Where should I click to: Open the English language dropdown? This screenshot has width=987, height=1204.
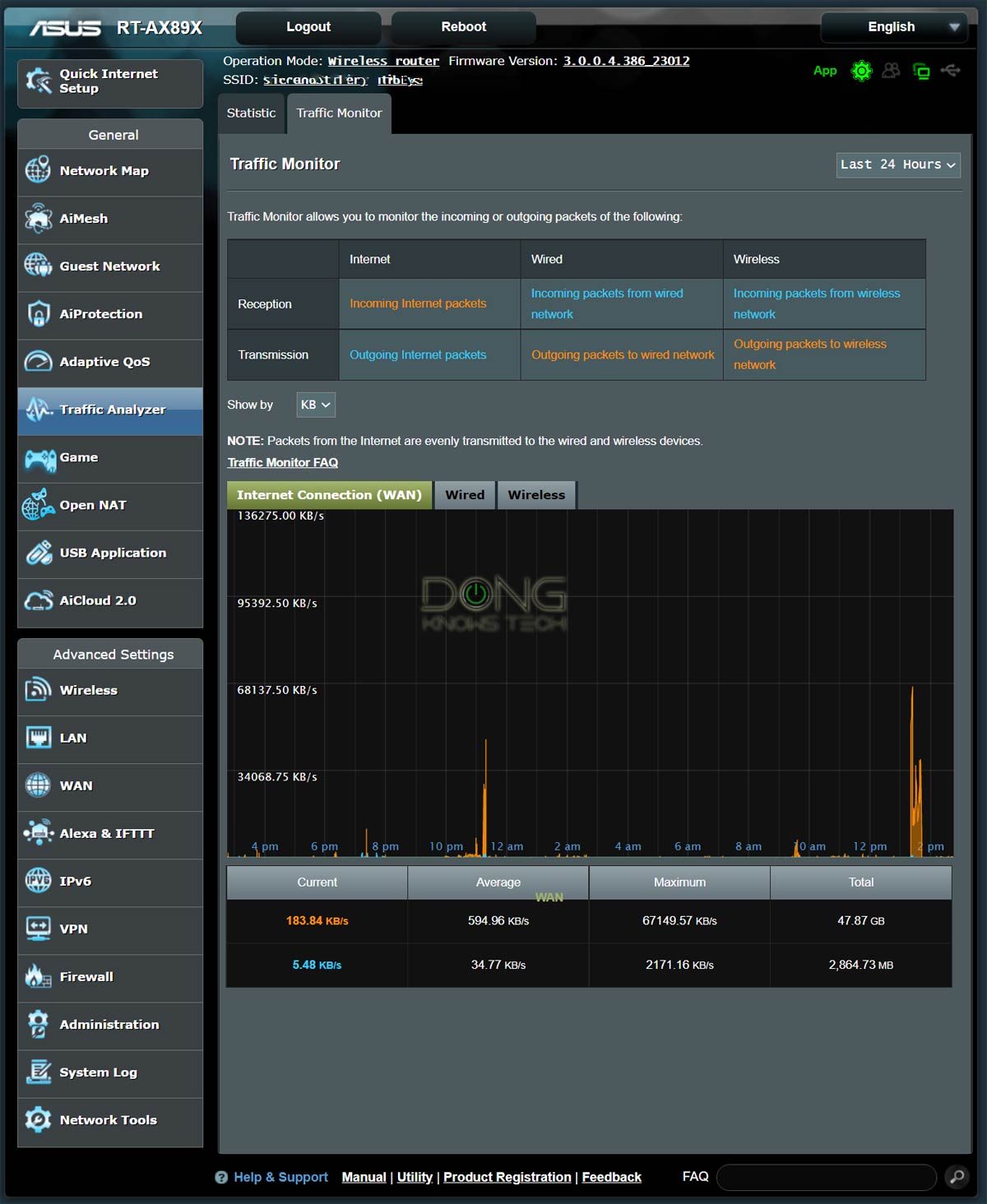894,27
